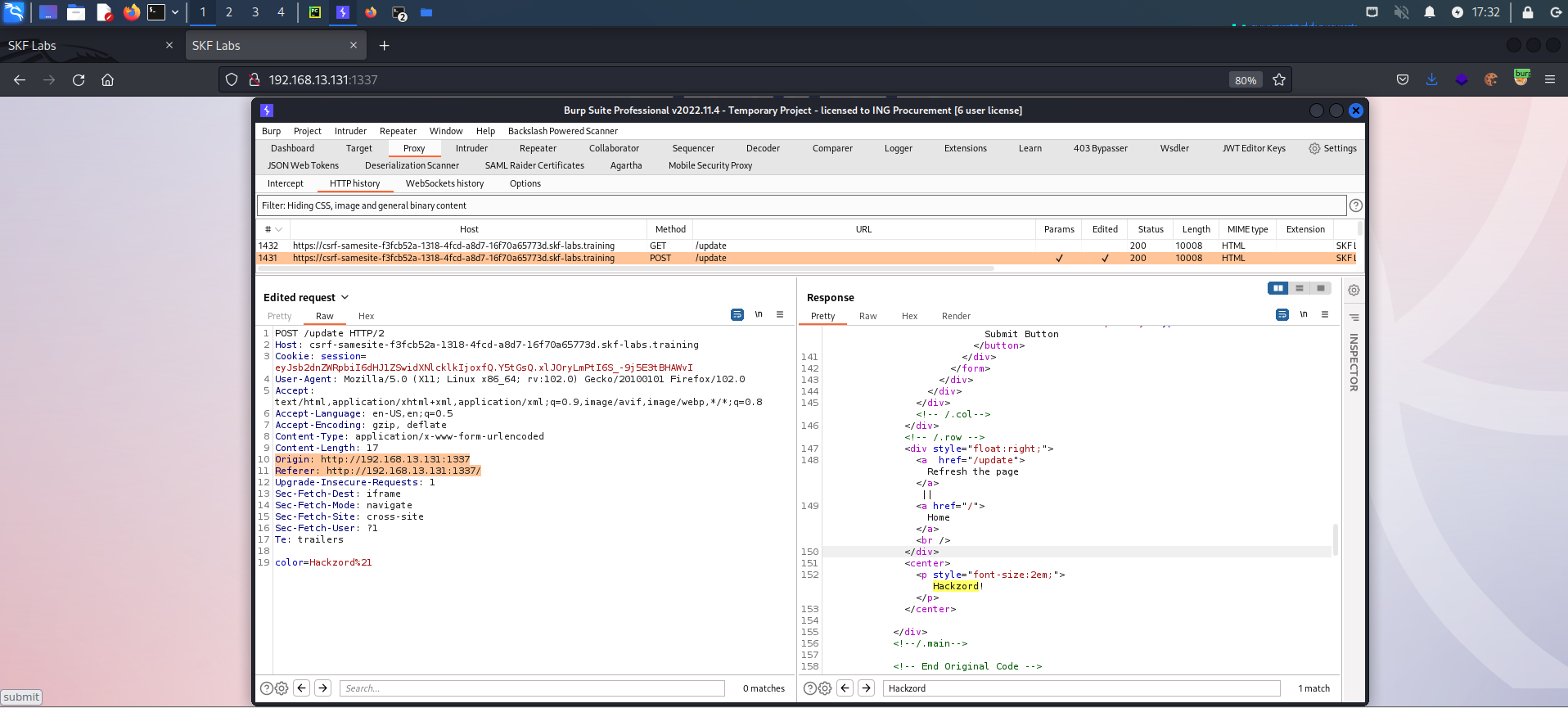
Task: Sort history by MIME type column
Action: click(1247, 229)
